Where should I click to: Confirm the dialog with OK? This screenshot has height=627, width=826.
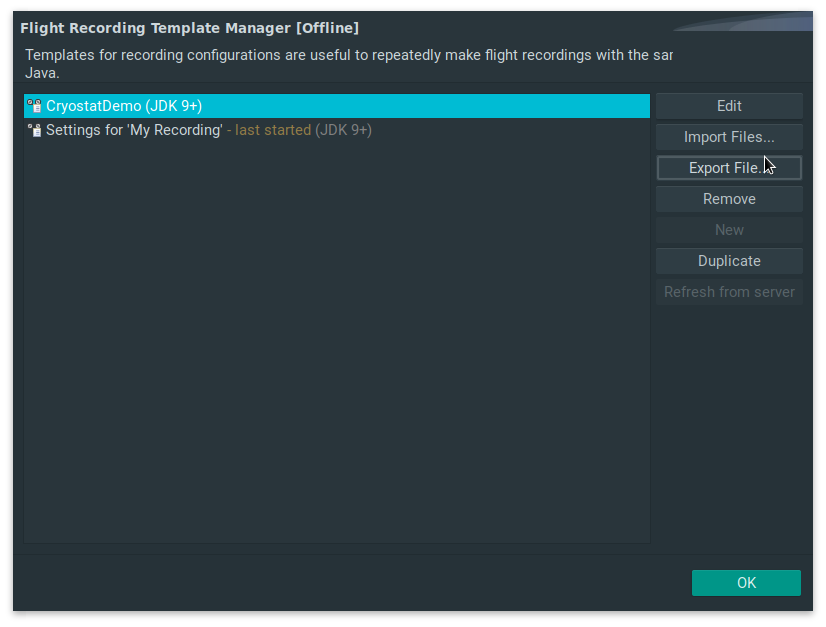pos(746,583)
